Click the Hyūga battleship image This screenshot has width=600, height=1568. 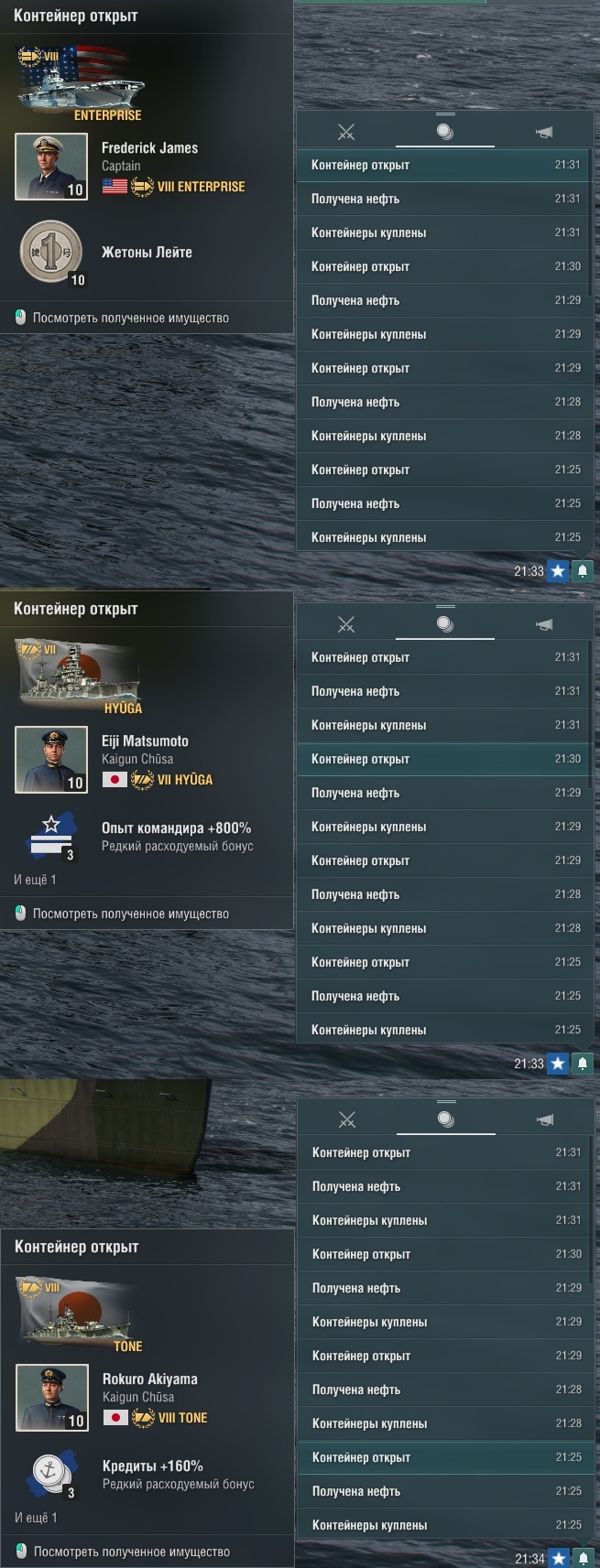(80, 676)
